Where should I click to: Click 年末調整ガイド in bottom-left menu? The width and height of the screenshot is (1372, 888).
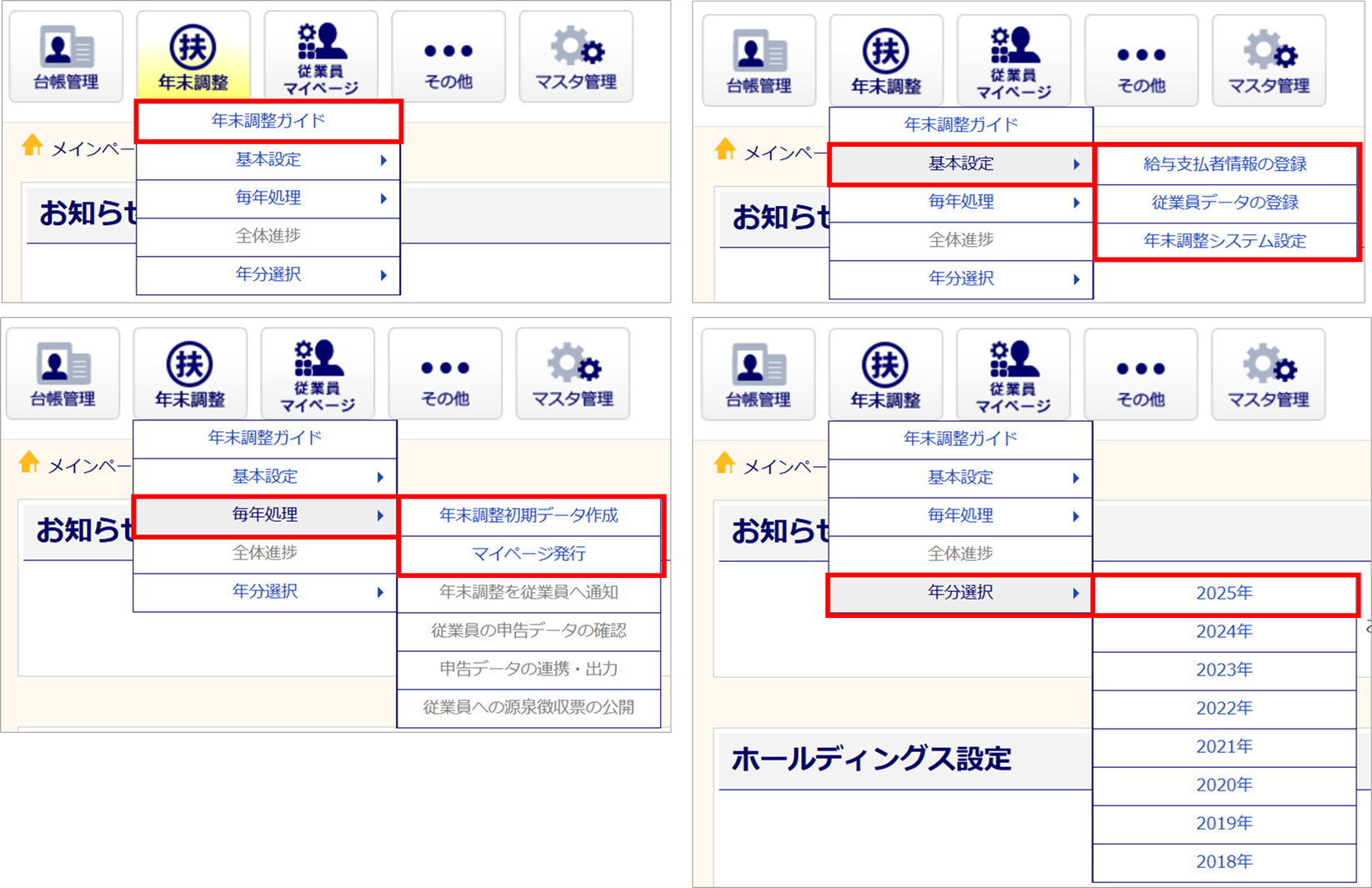[x=265, y=438]
